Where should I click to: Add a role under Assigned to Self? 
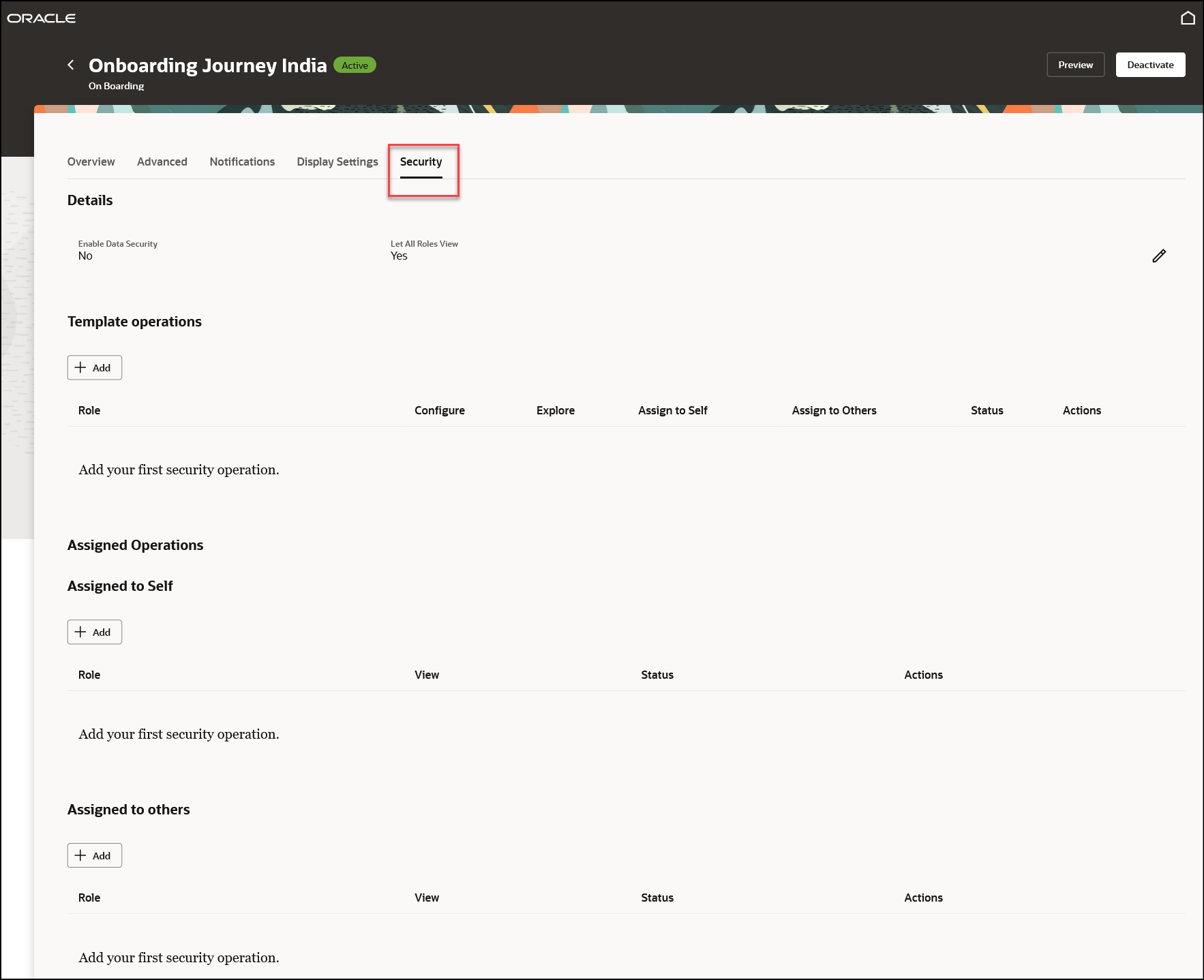(95, 632)
